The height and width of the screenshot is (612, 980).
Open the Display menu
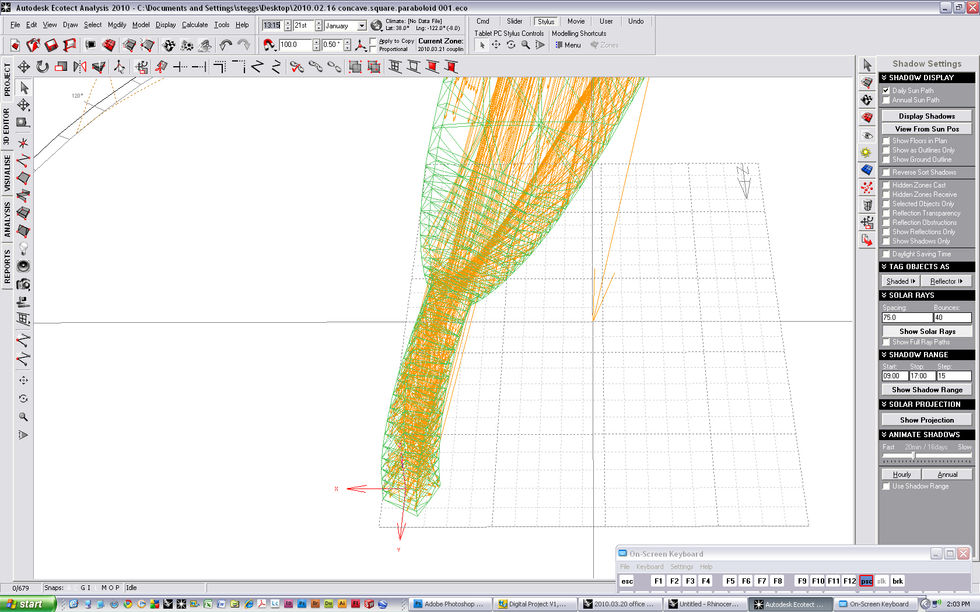[x=166, y=25]
